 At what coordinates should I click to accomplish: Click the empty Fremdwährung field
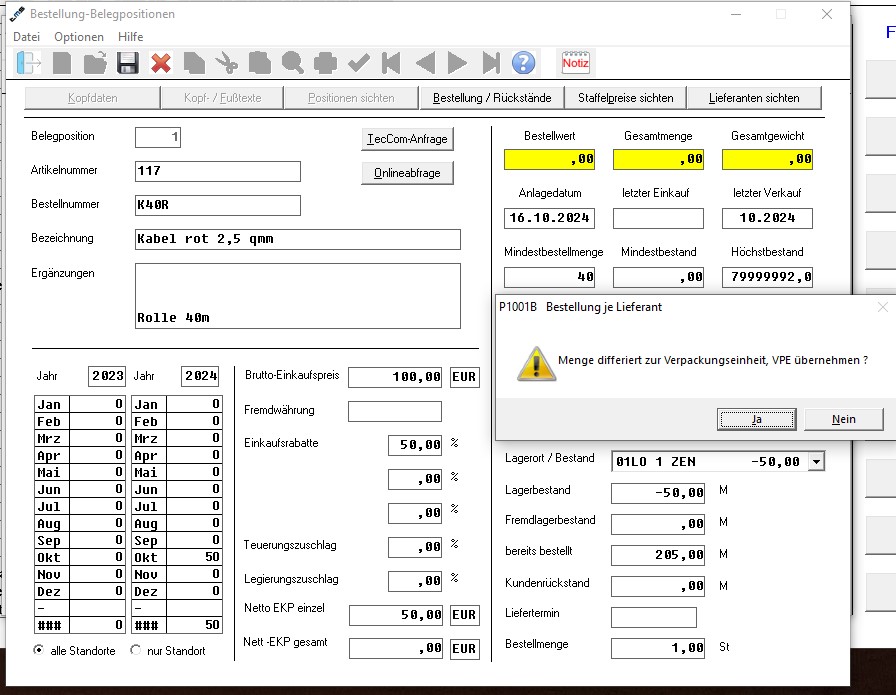click(395, 412)
